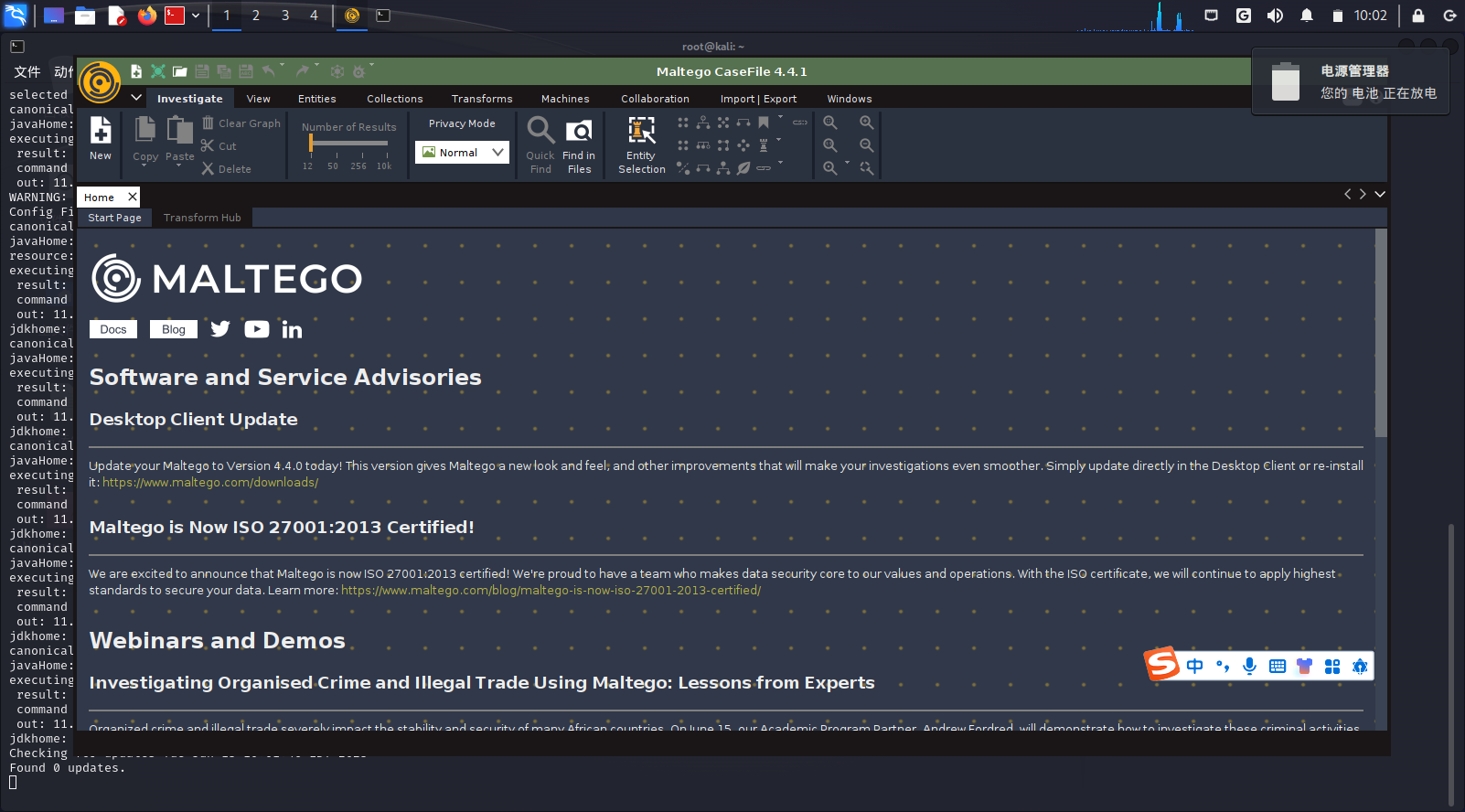Click the New graph button in the ribbon

tap(101, 139)
